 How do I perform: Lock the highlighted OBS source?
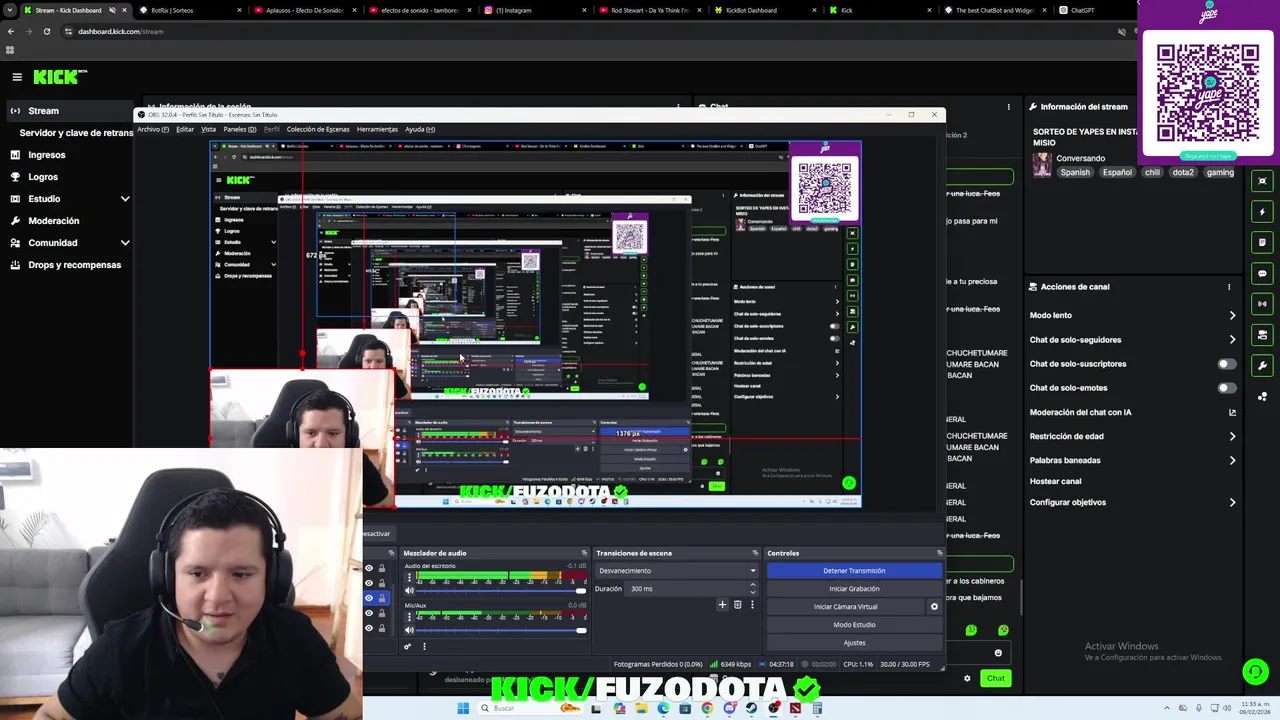(x=381, y=598)
